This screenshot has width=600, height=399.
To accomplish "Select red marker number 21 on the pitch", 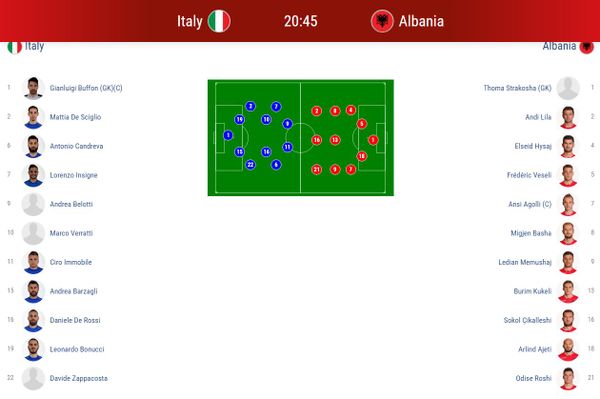I will (316, 169).
